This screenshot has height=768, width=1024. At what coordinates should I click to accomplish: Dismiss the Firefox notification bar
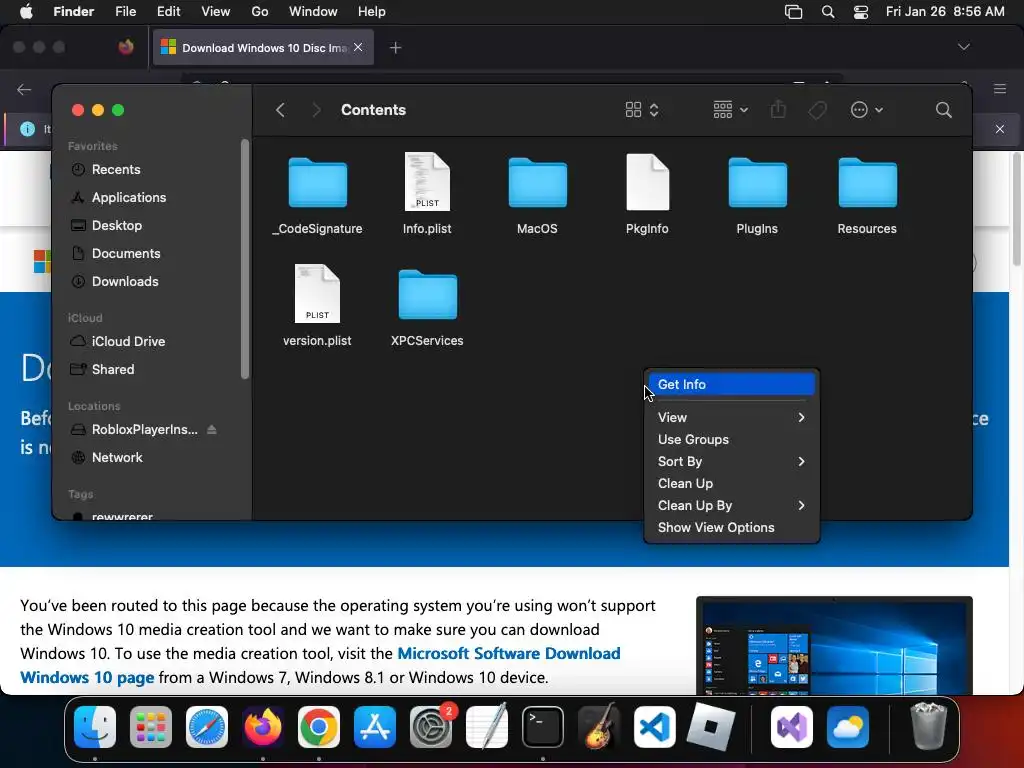[x=999, y=129]
